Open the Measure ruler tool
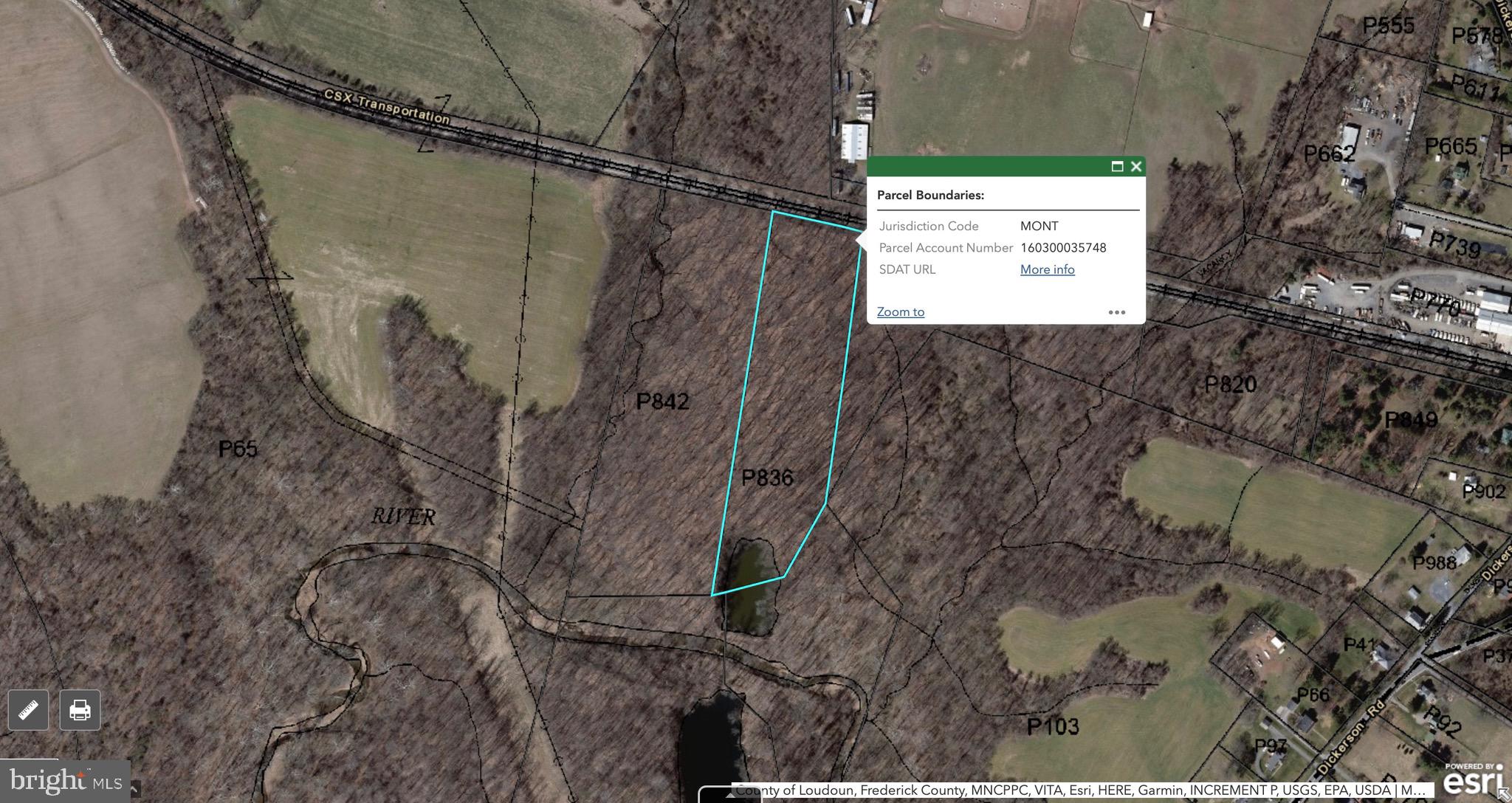The image size is (1512, 803). pyautogui.click(x=28, y=710)
